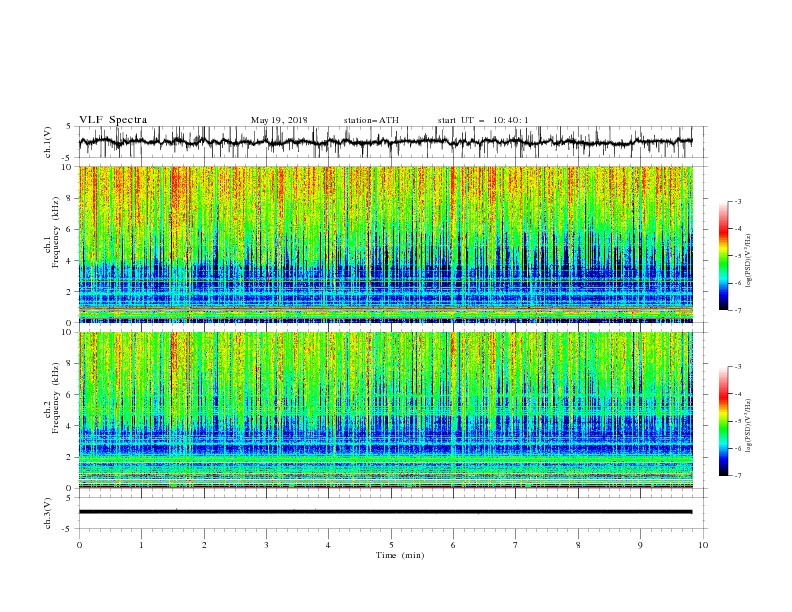Click time axis tick label "7"

click(516, 545)
